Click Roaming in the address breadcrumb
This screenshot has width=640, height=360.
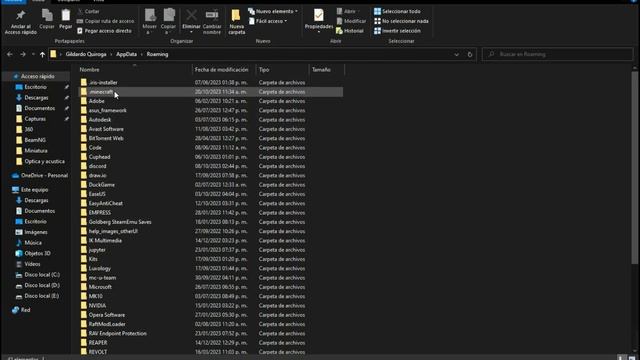coord(157,54)
